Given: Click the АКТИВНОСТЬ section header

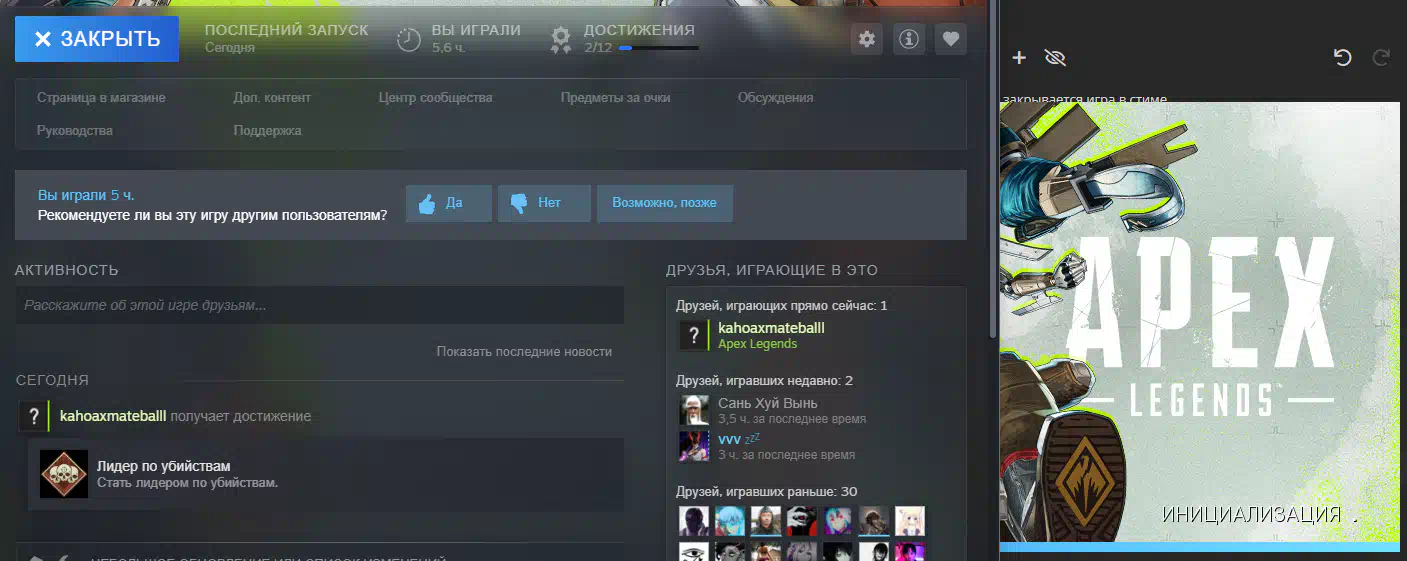Looking at the screenshot, I should coord(67,270).
